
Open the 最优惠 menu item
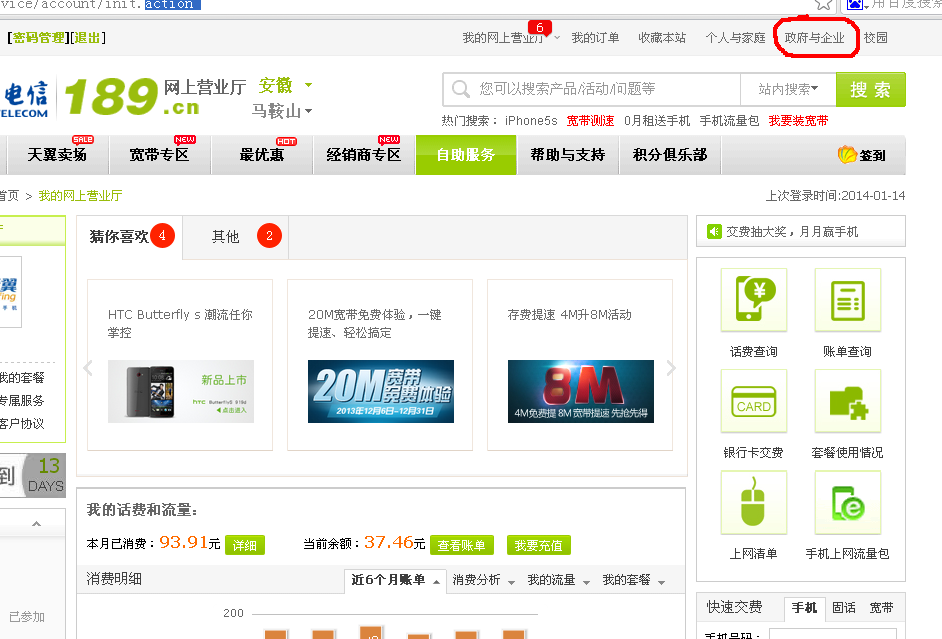[x=262, y=155]
